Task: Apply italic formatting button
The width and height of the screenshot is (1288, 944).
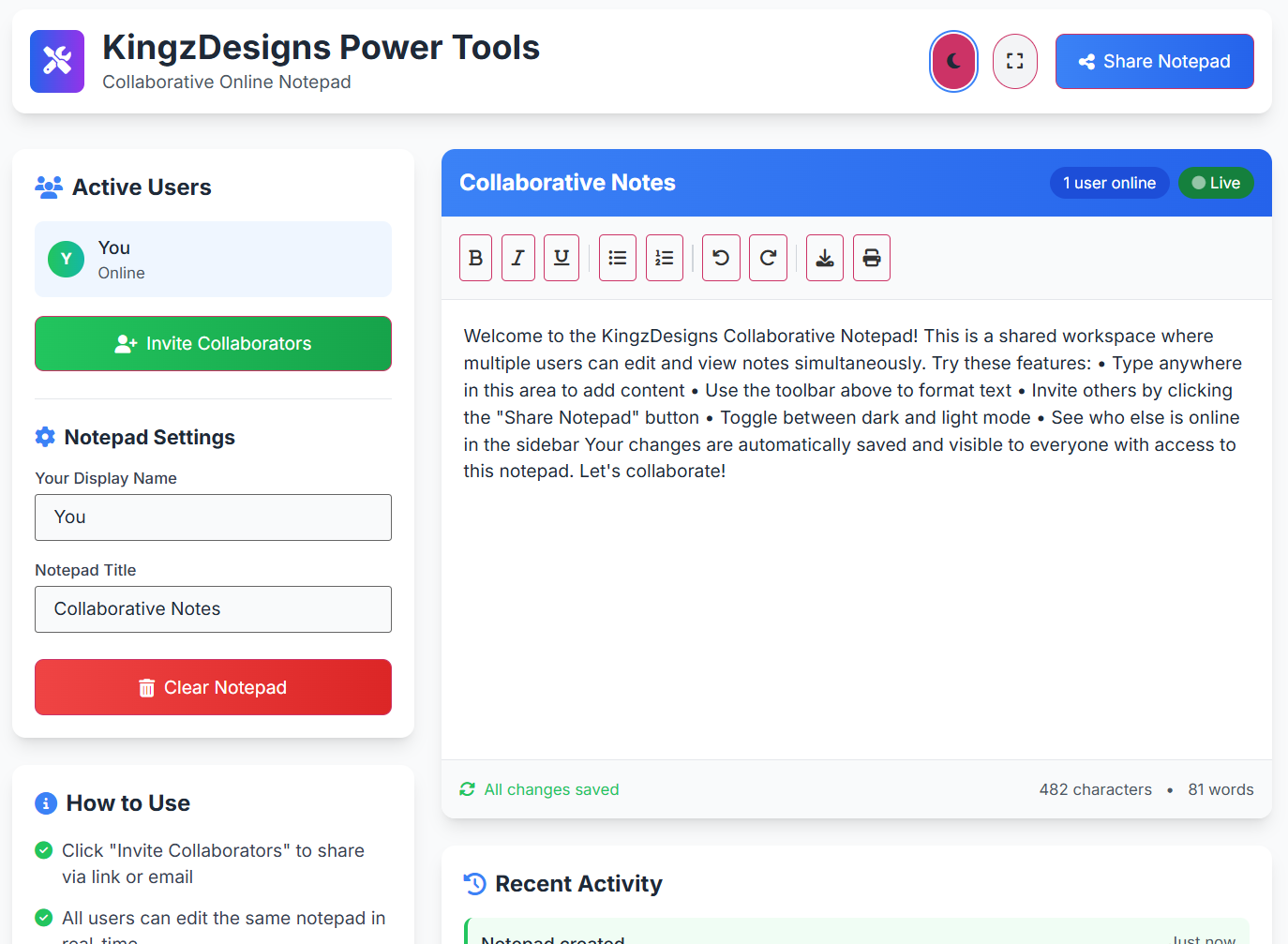Action: (x=518, y=258)
